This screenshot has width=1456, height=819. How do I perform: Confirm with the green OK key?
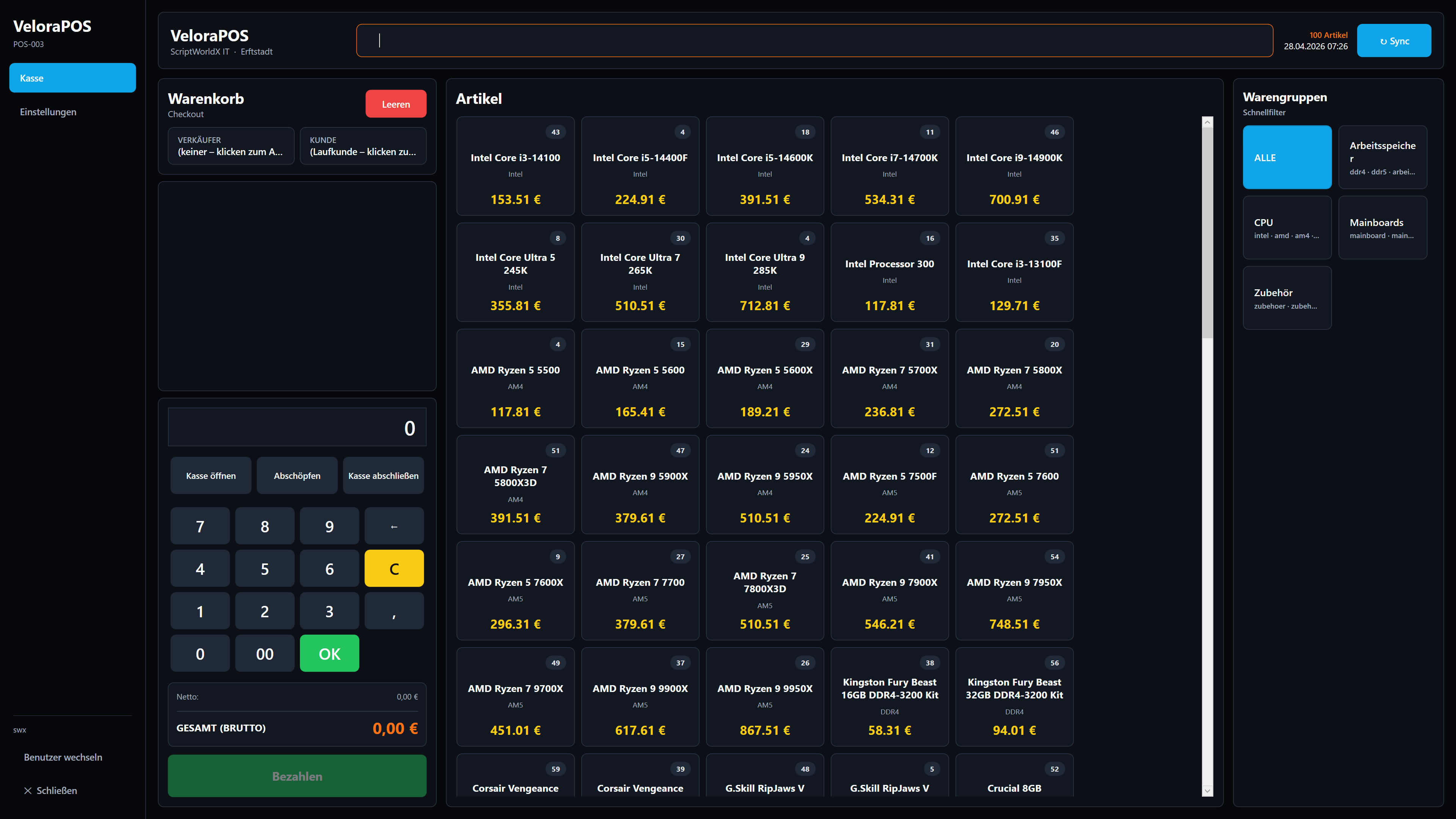point(329,653)
